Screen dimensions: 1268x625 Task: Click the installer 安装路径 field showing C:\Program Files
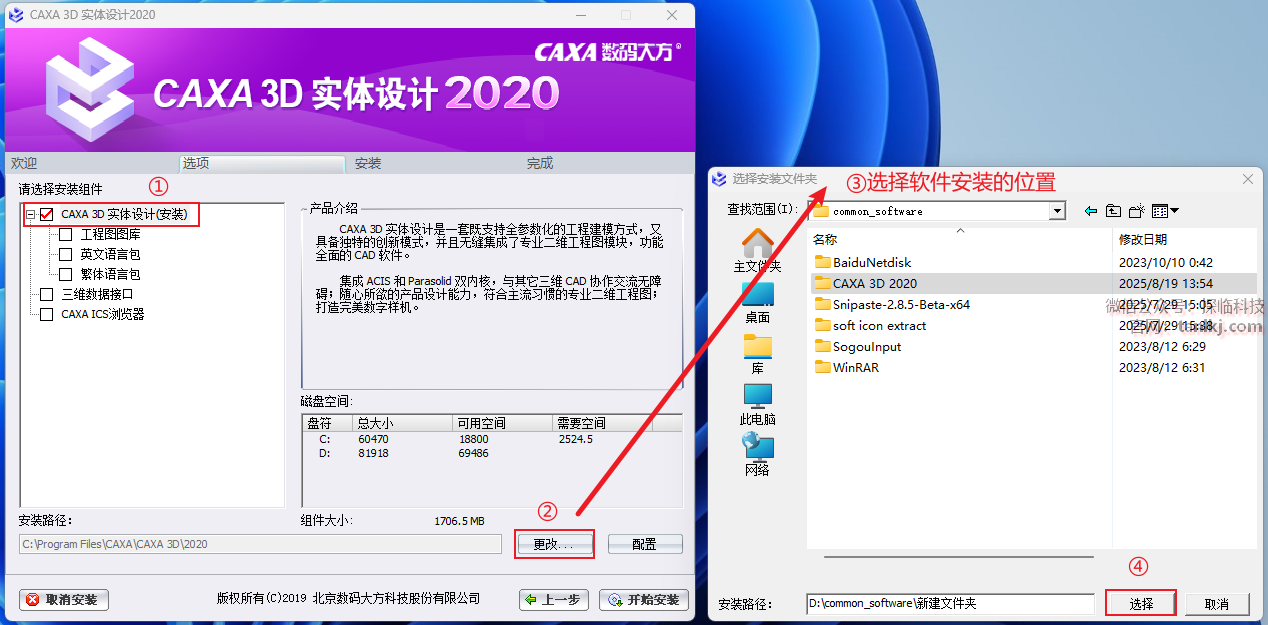click(x=260, y=544)
